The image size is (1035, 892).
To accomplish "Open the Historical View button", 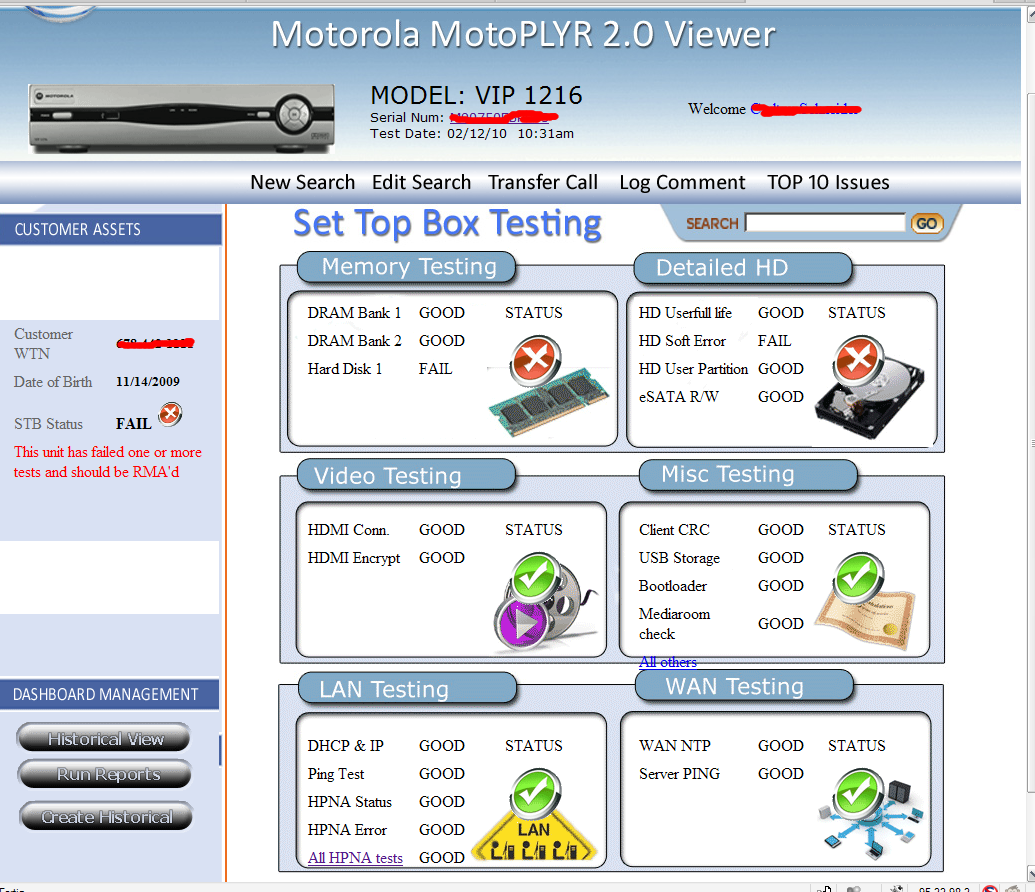I will click(104, 738).
